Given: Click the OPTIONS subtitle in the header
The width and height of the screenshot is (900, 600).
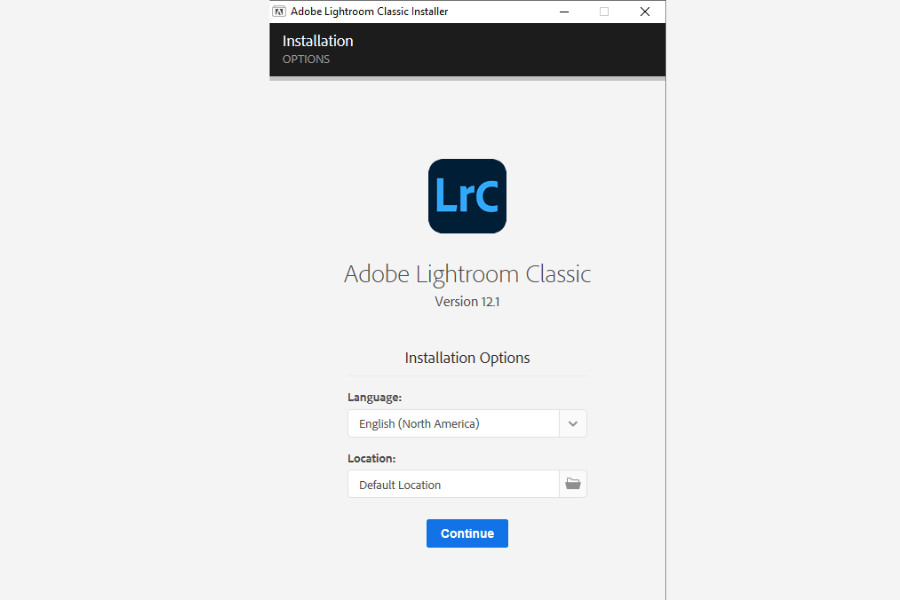Looking at the screenshot, I should [x=306, y=59].
